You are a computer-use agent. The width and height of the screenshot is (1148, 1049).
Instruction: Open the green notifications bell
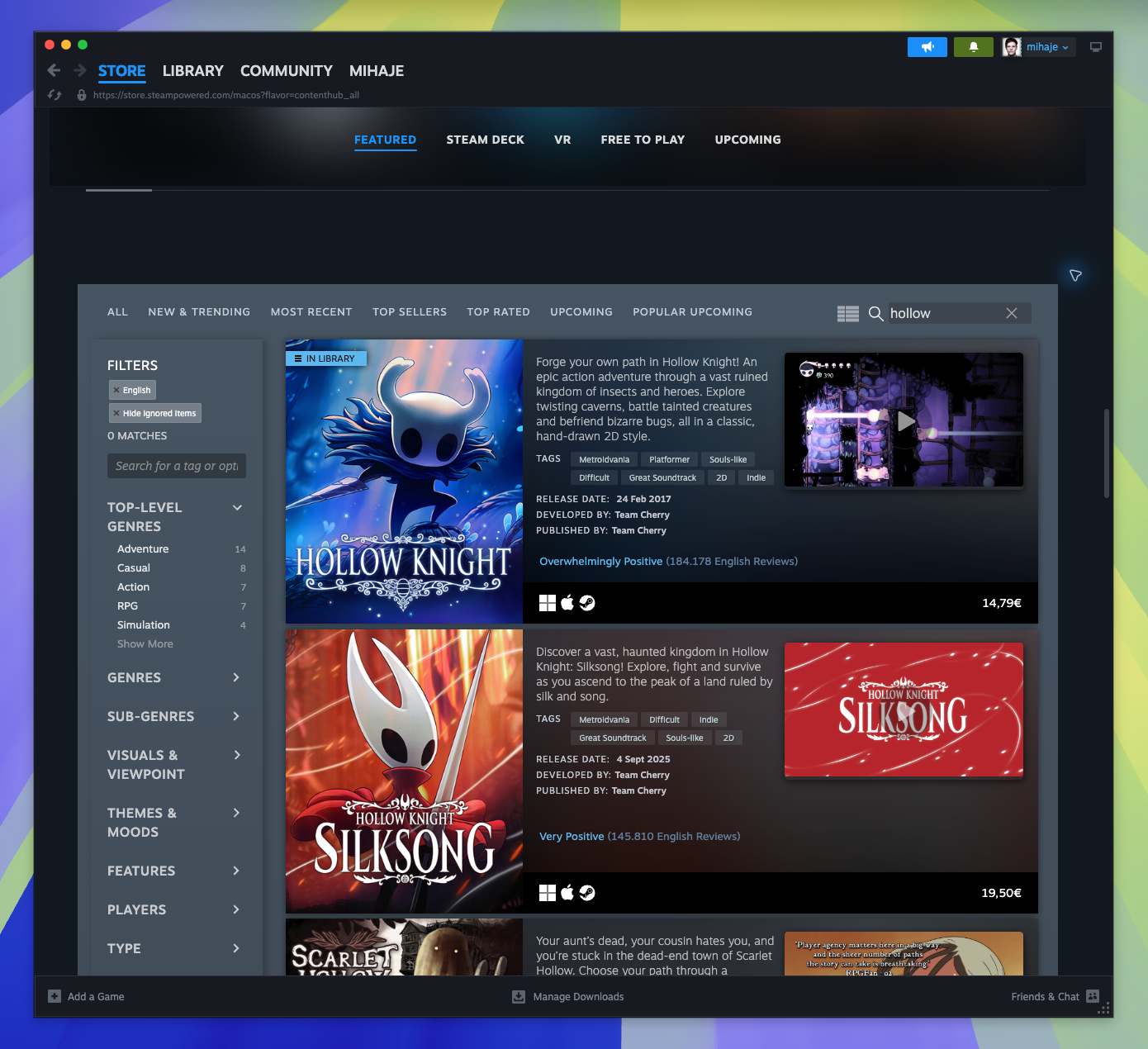click(x=974, y=47)
